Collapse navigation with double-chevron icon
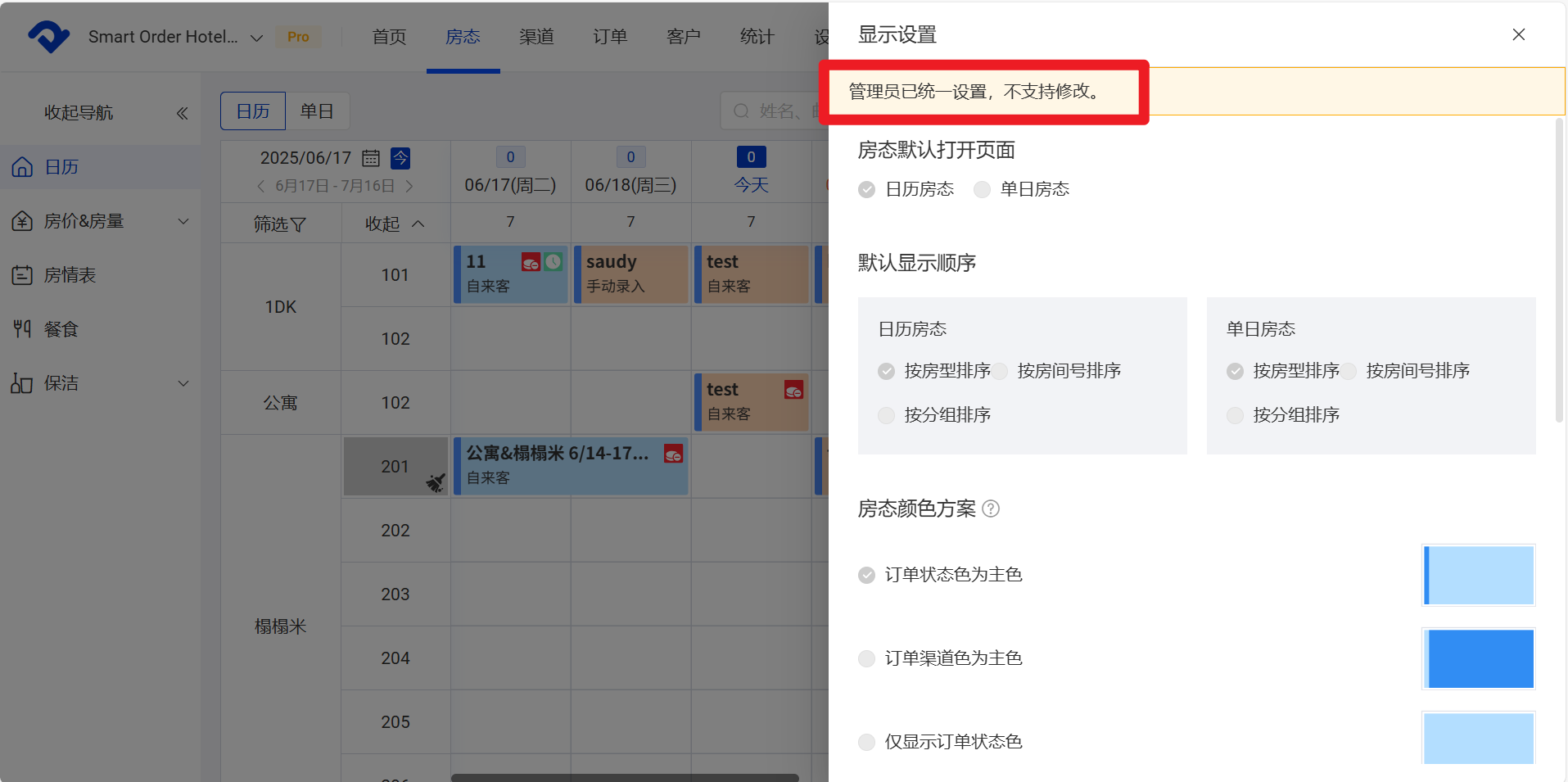Screen dimensions: 1568x782 click(182, 113)
